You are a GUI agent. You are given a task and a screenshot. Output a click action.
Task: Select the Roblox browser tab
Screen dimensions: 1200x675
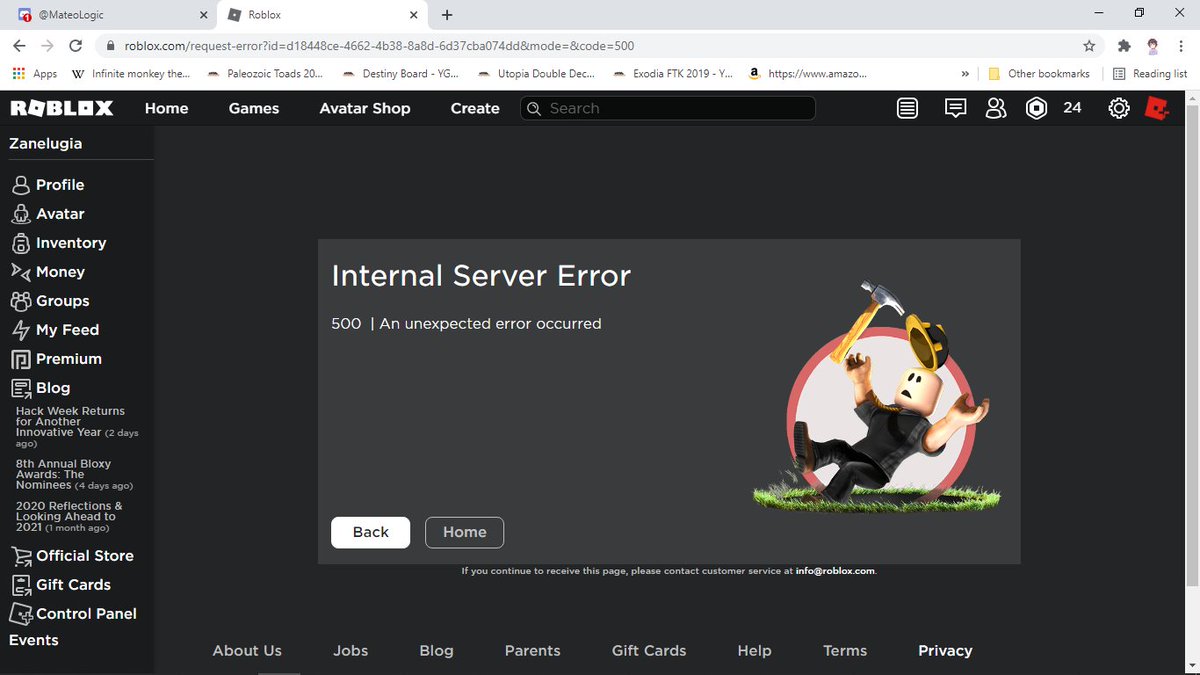(x=323, y=15)
